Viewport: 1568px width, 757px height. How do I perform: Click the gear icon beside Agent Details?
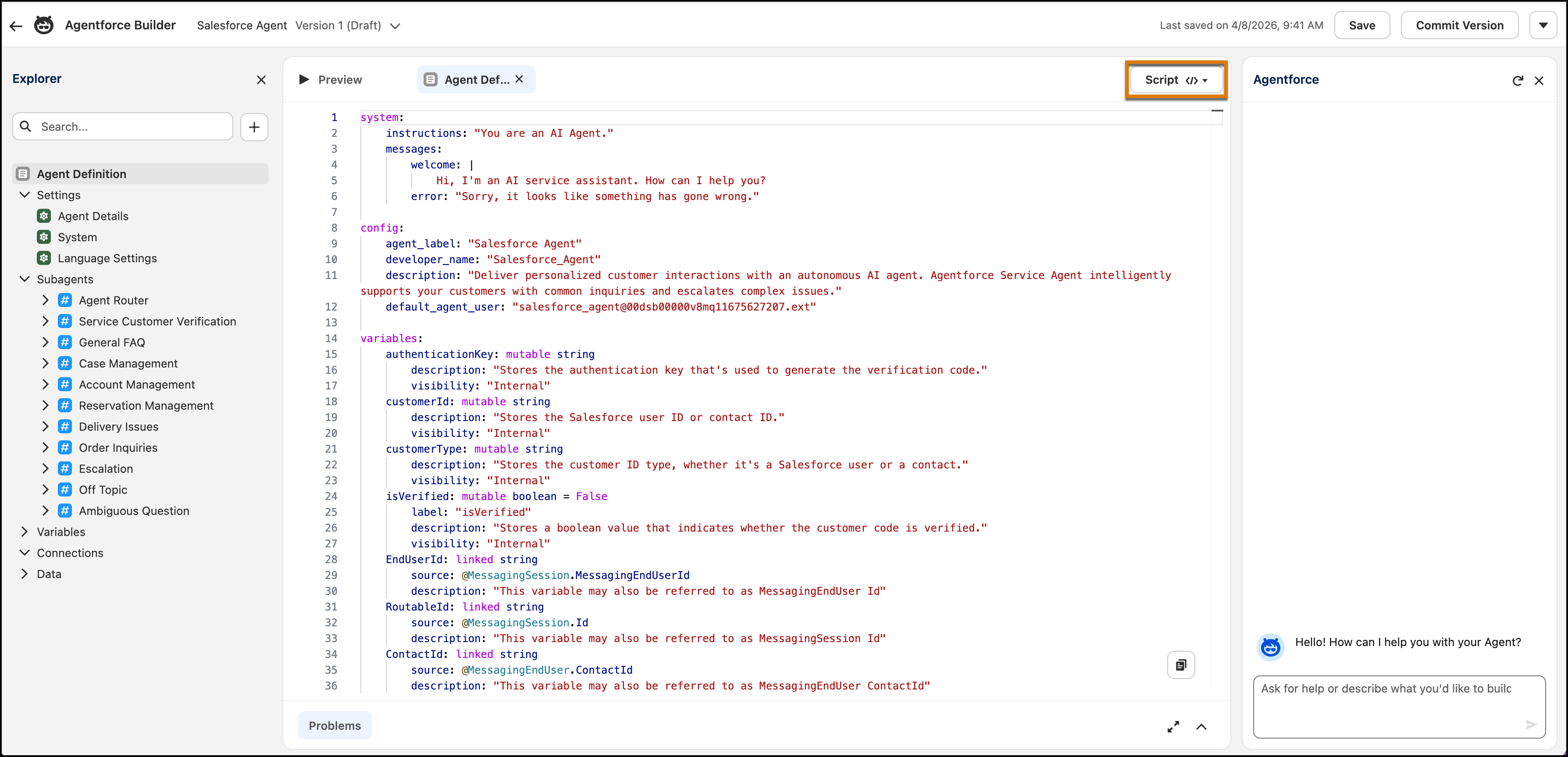44,216
